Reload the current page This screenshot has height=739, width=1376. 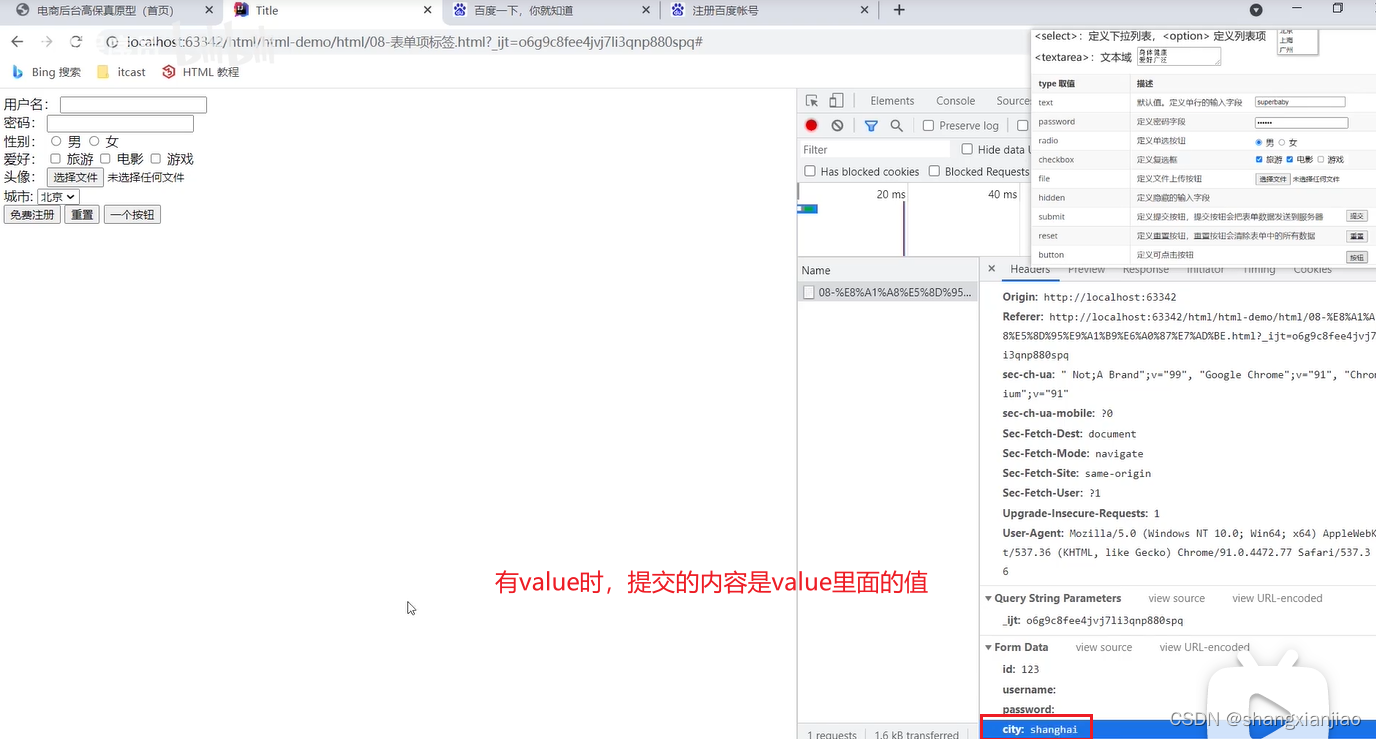[76, 42]
